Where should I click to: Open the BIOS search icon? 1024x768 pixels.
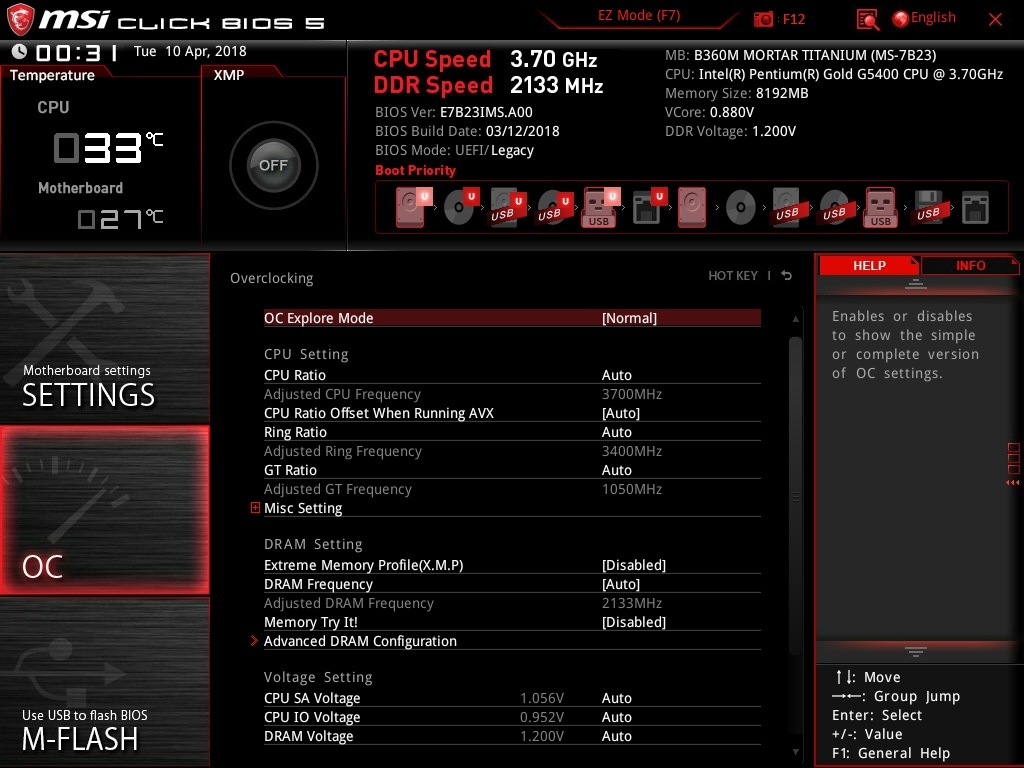click(x=867, y=20)
